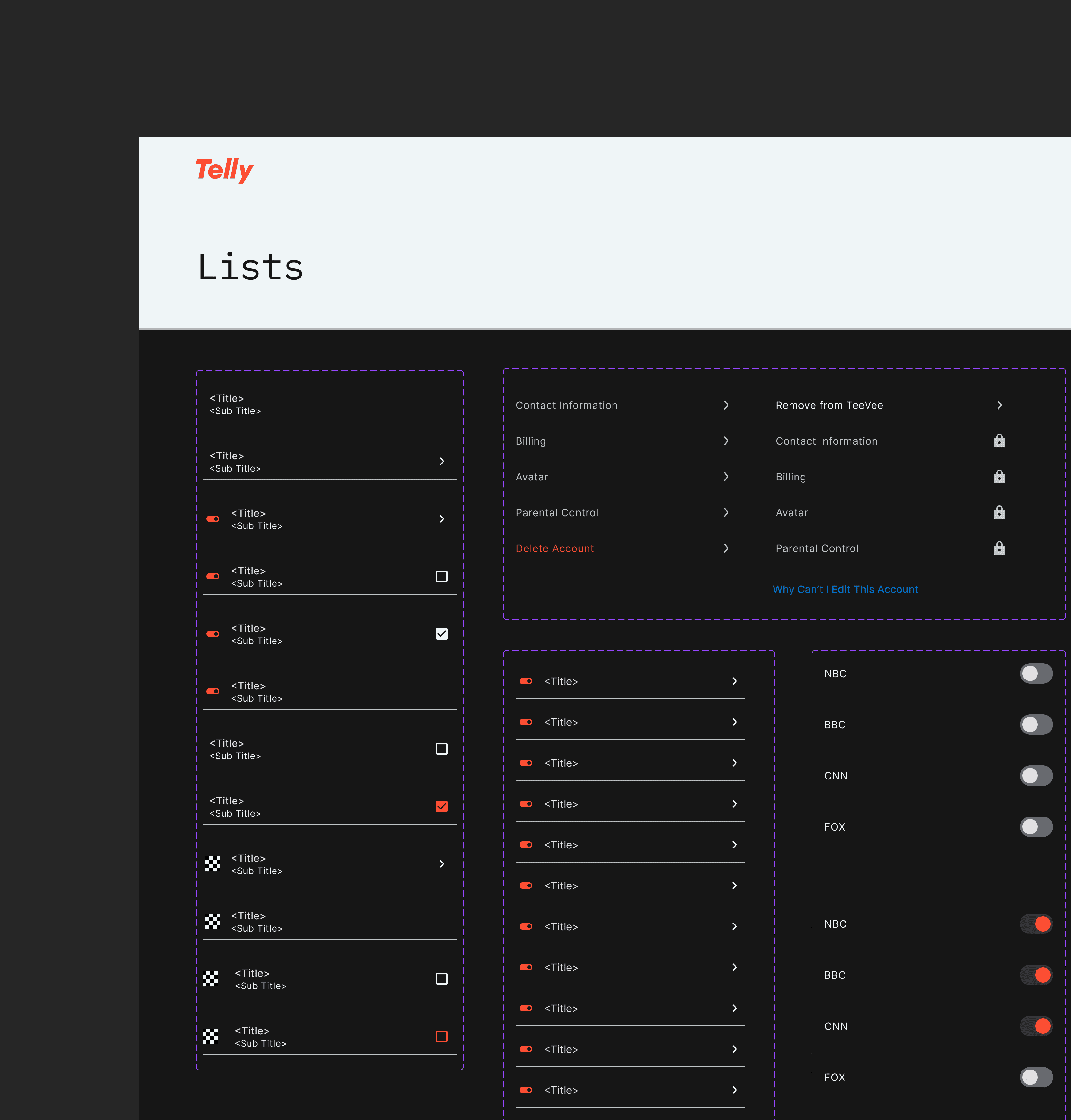Select the Avatar menu entry with chevron
The image size is (1071, 1120).
click(531, 477)
